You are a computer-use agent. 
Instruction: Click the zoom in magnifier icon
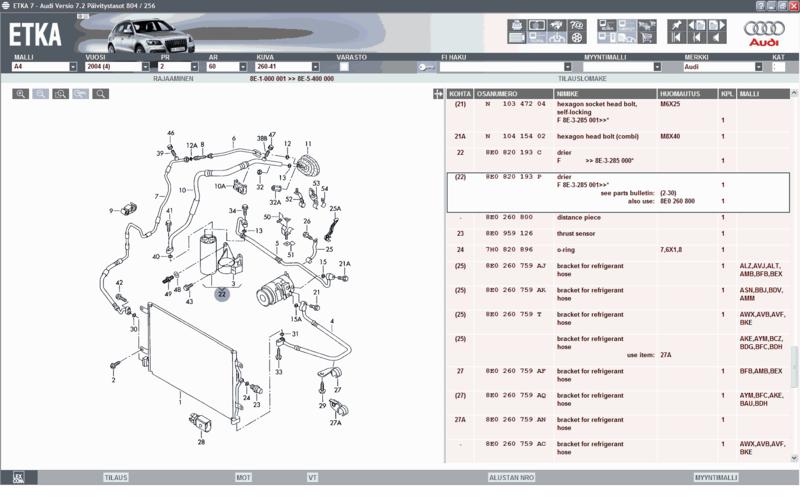point(21,94)
